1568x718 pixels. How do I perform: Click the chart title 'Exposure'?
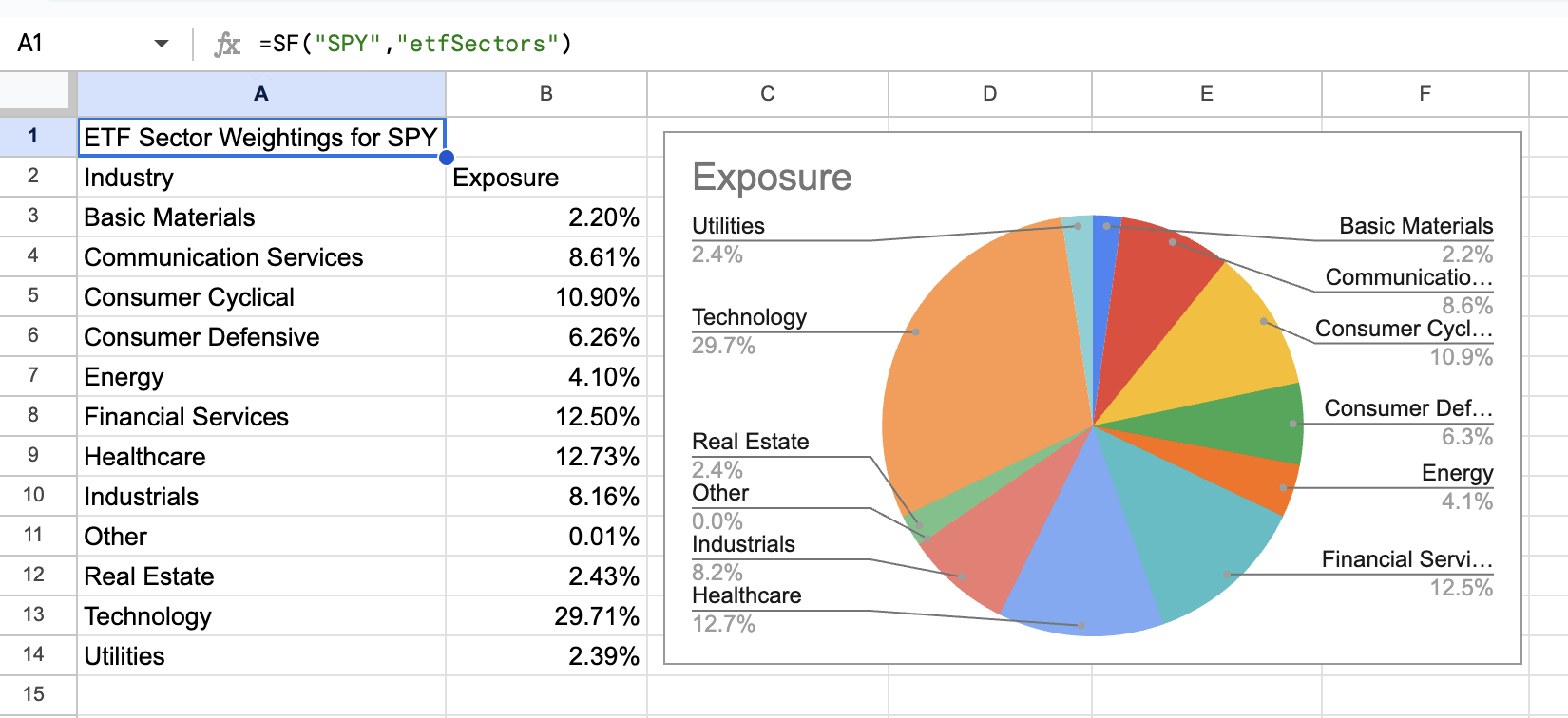(x=772, y=178)
